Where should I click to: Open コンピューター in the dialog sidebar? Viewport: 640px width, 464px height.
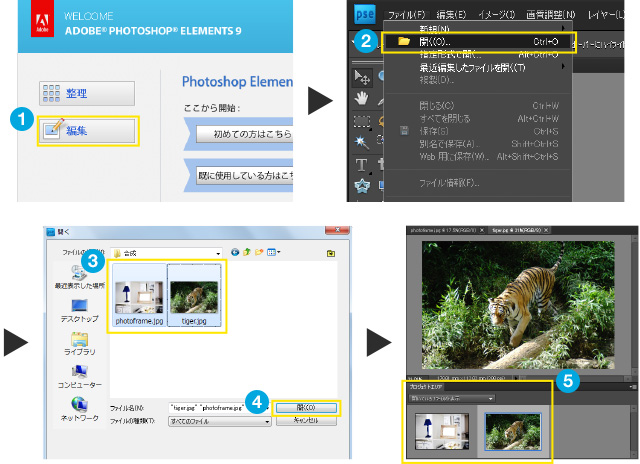(80, 376)
